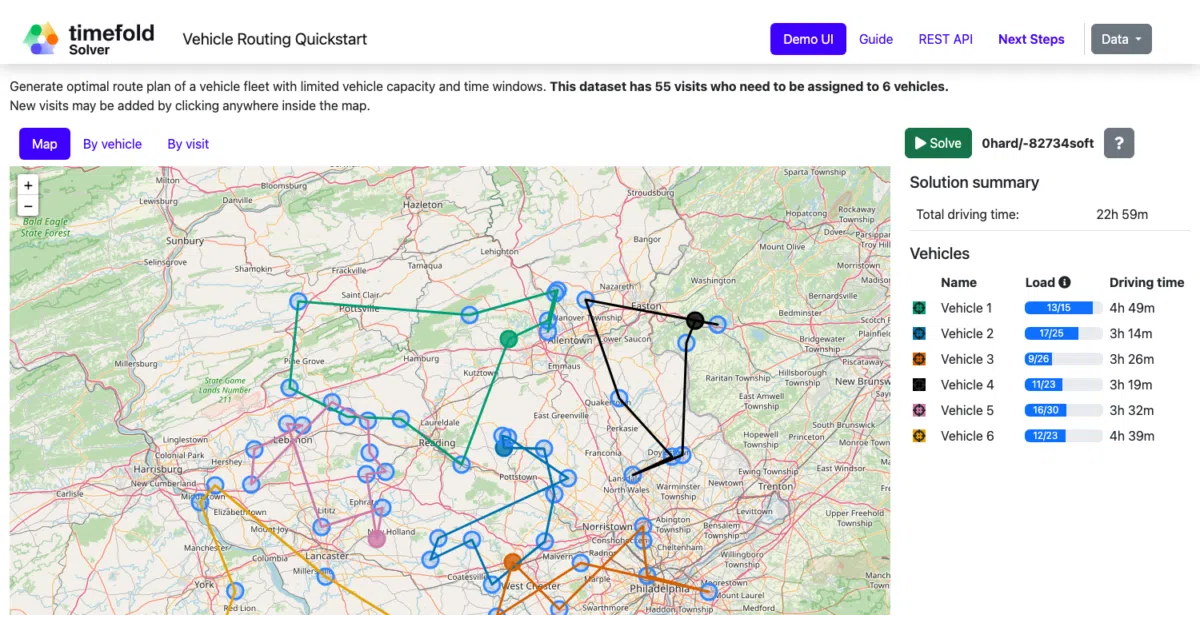Click the black depot marker near Easton
This screenshot has height=630, width=1200.
coord(695,321)
